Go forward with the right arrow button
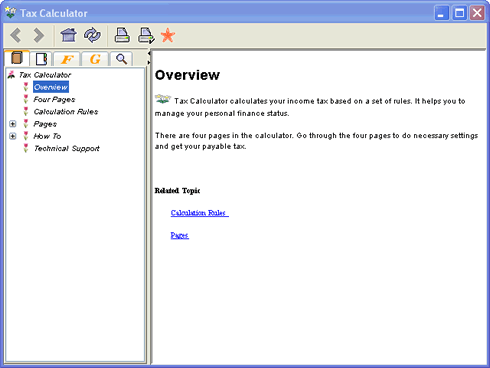This screenshot has width=490, height=368. pyautogui.click(x=39, y=35)
